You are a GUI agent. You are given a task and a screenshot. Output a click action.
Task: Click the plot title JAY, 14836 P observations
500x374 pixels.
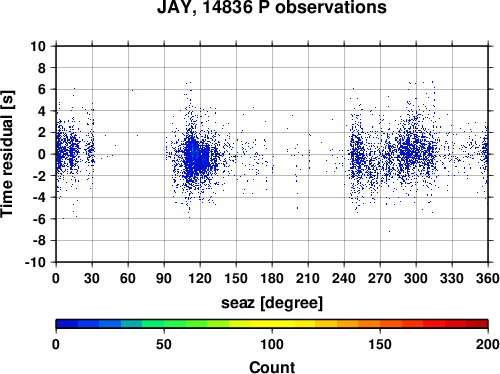coord(272,7)
